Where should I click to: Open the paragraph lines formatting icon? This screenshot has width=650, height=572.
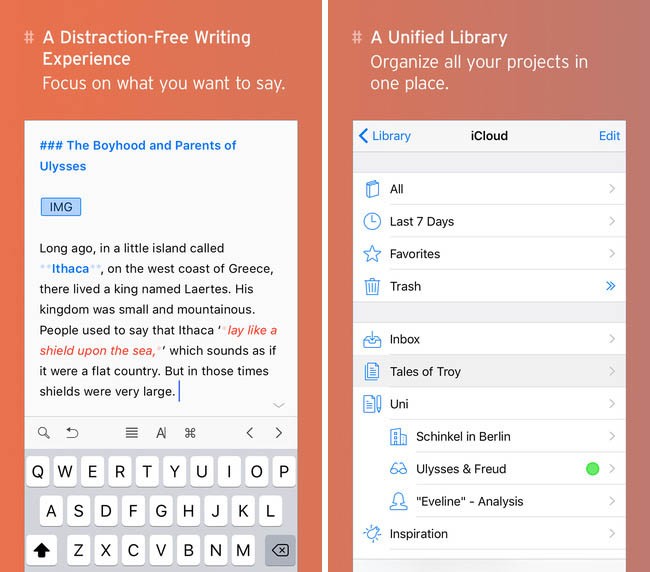click(132, 433)
